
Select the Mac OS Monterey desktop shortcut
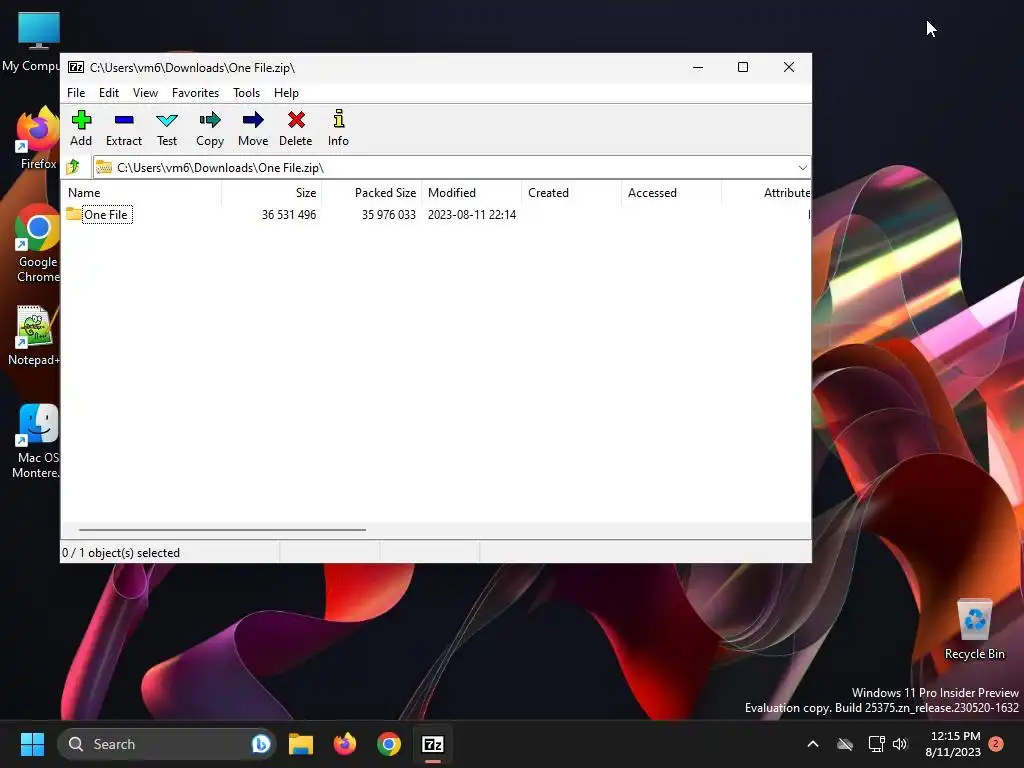coord(37,441)
